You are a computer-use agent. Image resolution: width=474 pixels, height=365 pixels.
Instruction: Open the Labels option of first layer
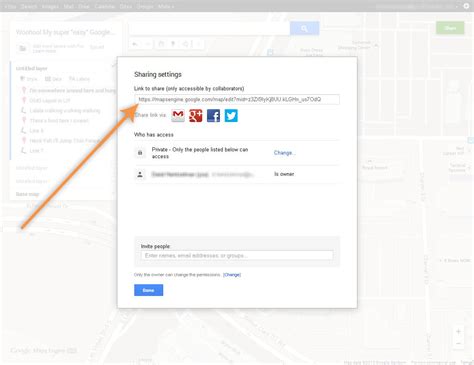(79, 79)
